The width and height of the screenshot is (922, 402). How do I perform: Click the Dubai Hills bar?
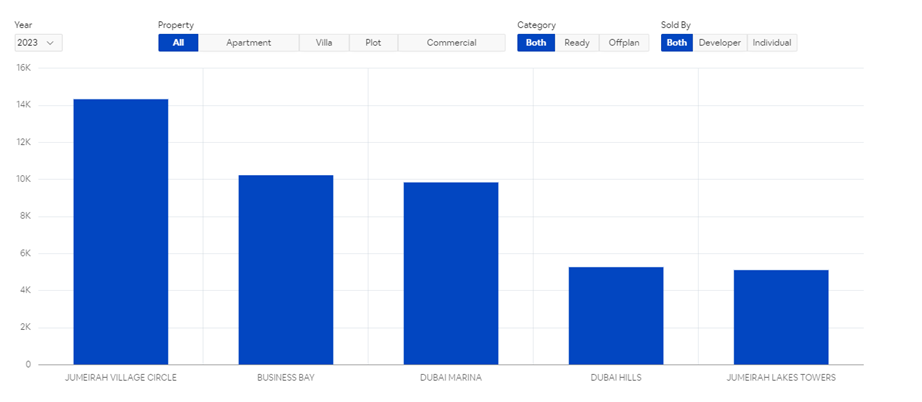(x=616, y=316)
